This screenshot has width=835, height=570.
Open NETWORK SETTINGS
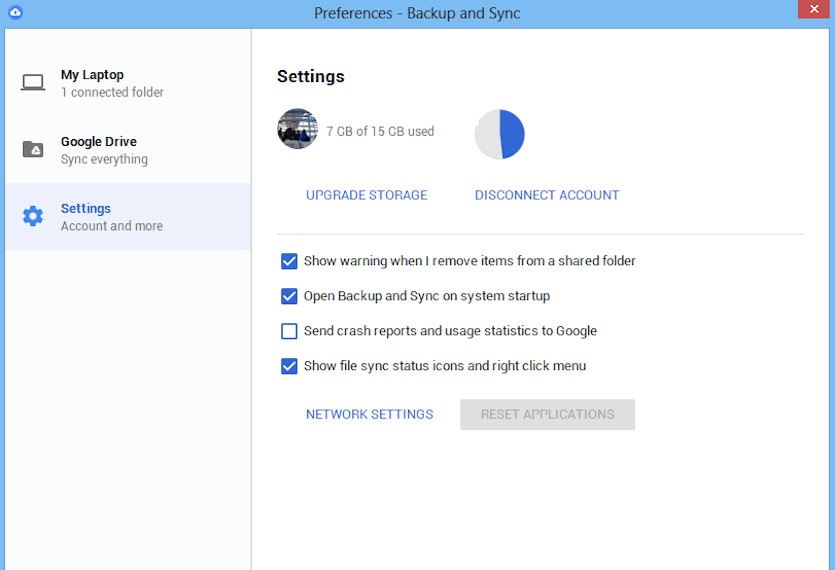coord(370,414)
